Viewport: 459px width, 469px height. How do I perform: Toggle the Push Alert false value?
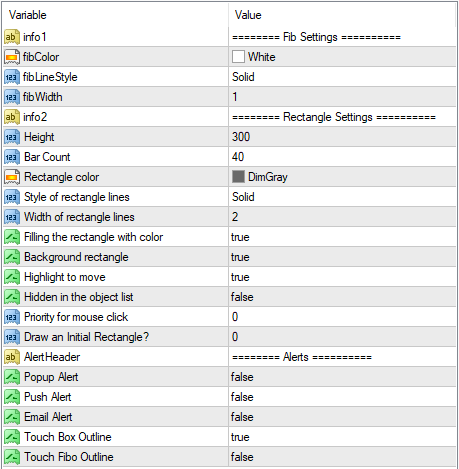pyautogui.click(x=342, y=397)
